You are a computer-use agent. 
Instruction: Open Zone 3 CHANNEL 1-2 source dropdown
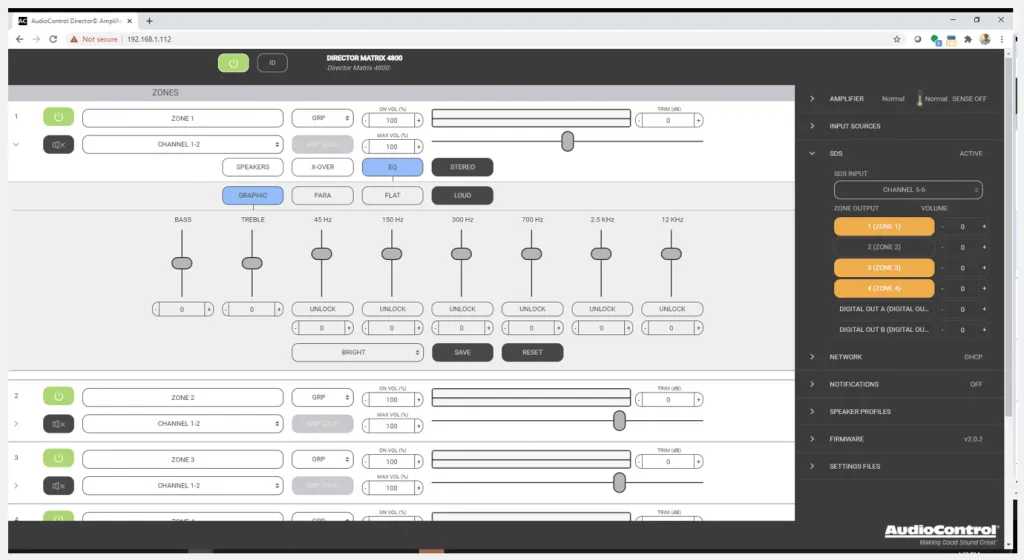[x=183, y=486]
